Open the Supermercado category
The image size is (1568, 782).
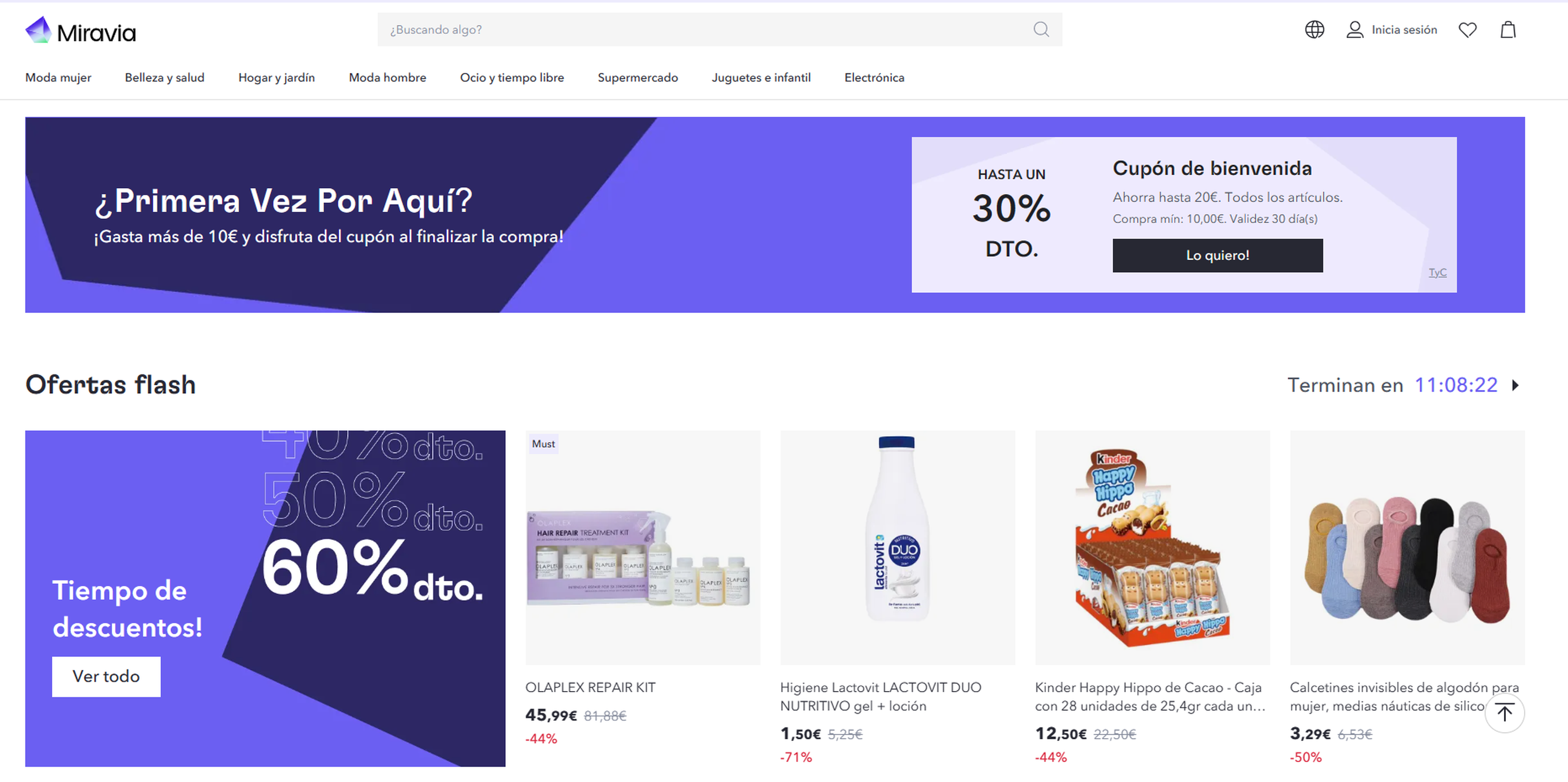(637, 77)
